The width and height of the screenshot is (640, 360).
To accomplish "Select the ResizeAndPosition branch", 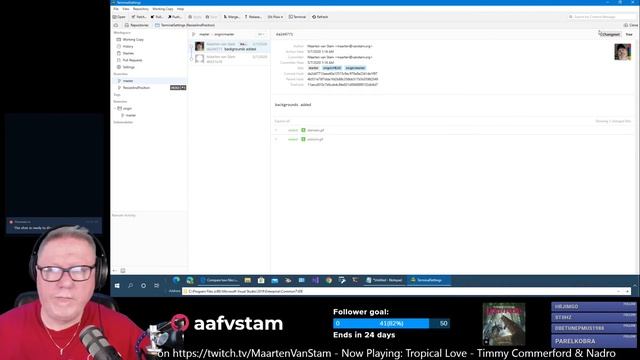I will coord(149,88).
